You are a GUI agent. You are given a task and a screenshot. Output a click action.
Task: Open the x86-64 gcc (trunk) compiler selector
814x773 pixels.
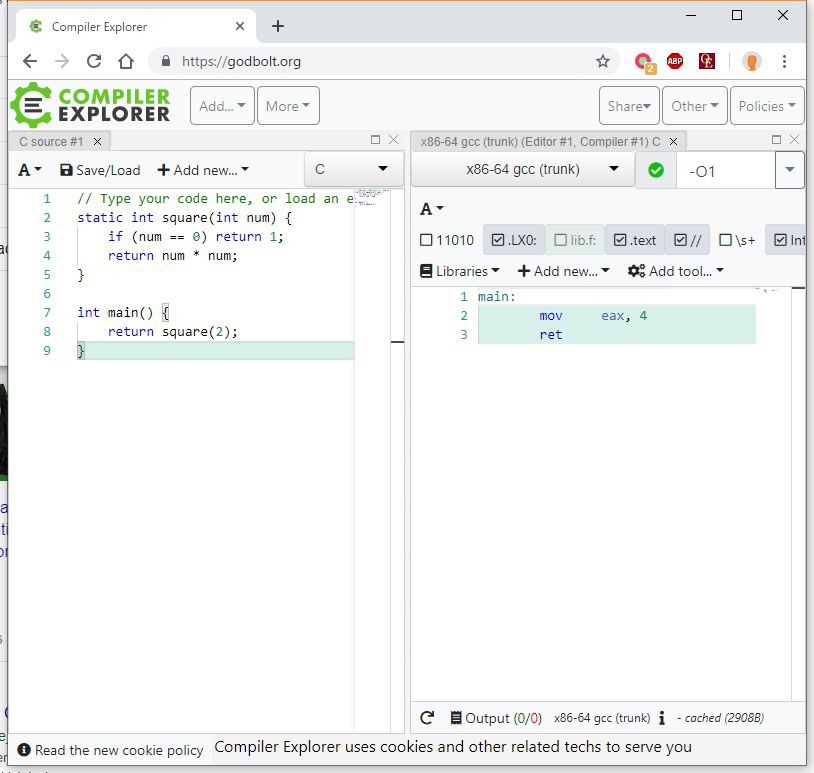[523, 169]
